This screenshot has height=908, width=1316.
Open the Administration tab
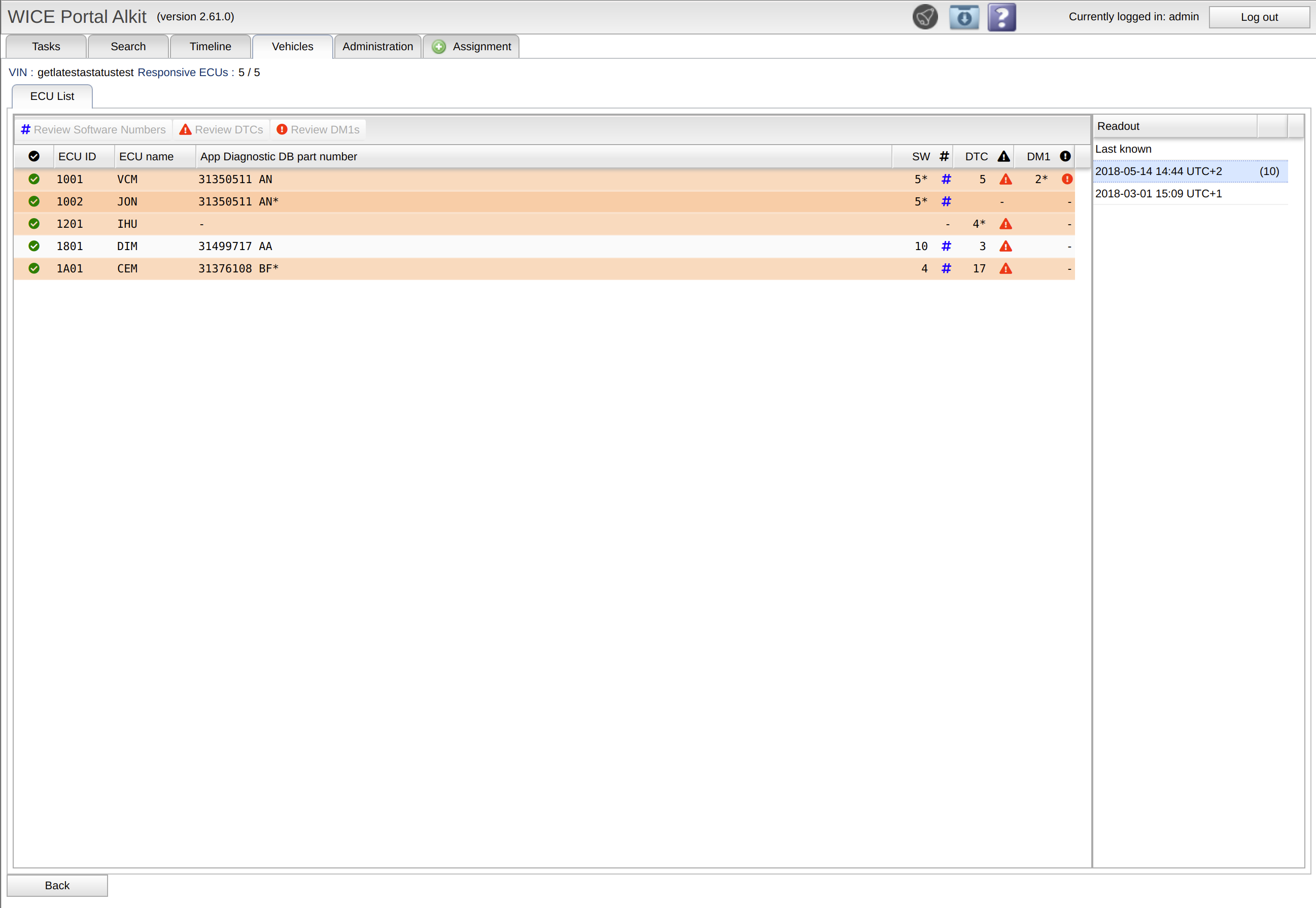(x=377, y=47)
